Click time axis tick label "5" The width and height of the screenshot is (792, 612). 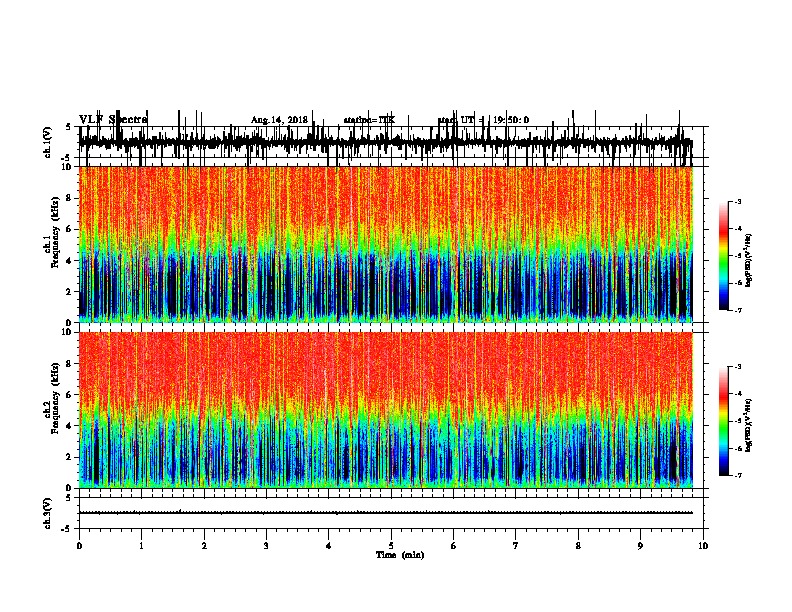(x=391, y=546)
